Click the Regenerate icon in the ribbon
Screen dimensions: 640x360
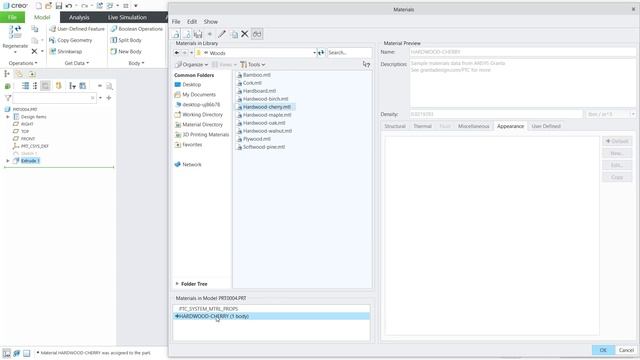15,33
